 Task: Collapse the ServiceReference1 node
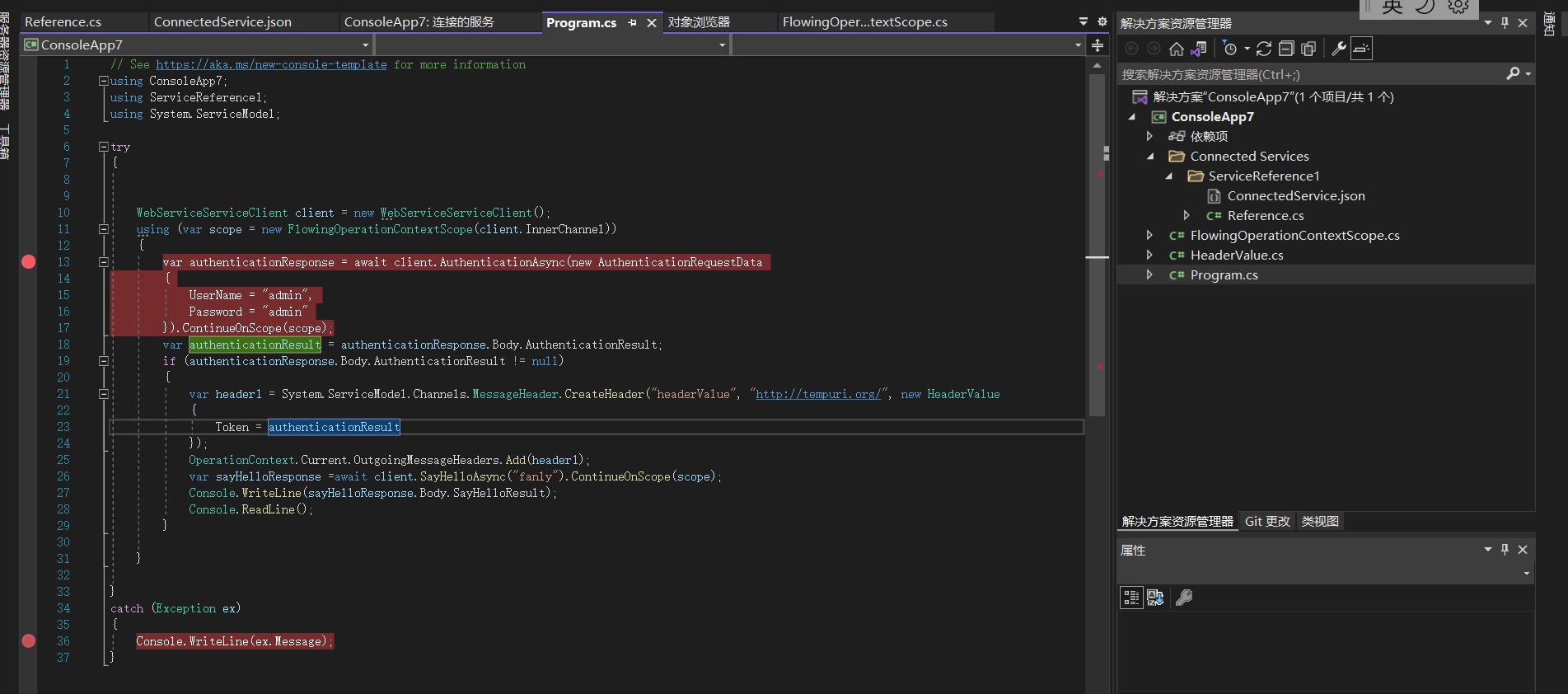tap(1168, 176)
